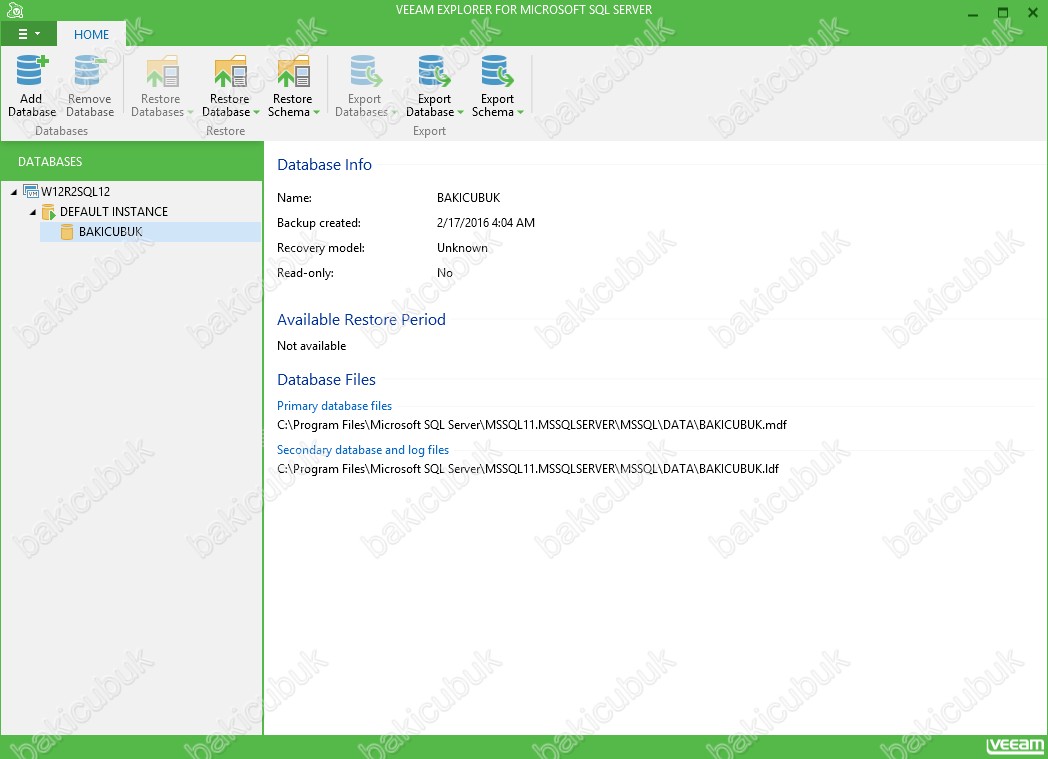
Task: Click the Restore Database icon
Action: pos(231,71)
